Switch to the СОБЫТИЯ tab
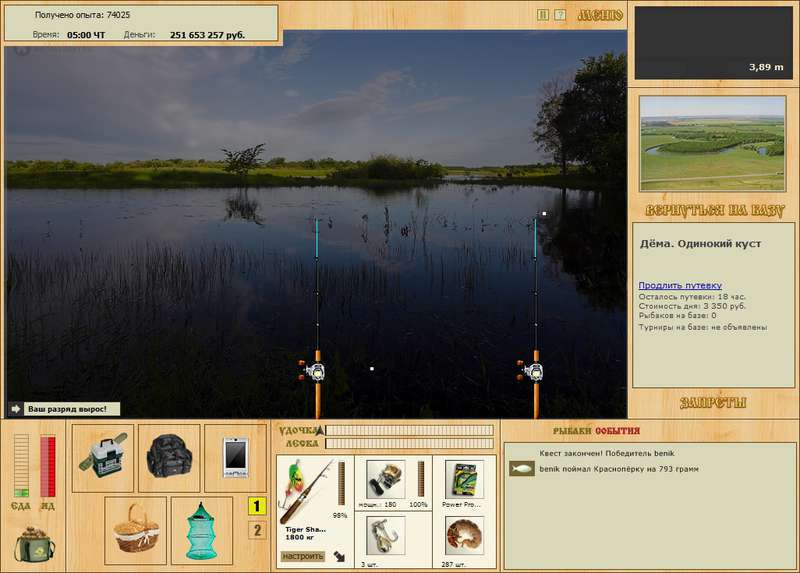 617,431
